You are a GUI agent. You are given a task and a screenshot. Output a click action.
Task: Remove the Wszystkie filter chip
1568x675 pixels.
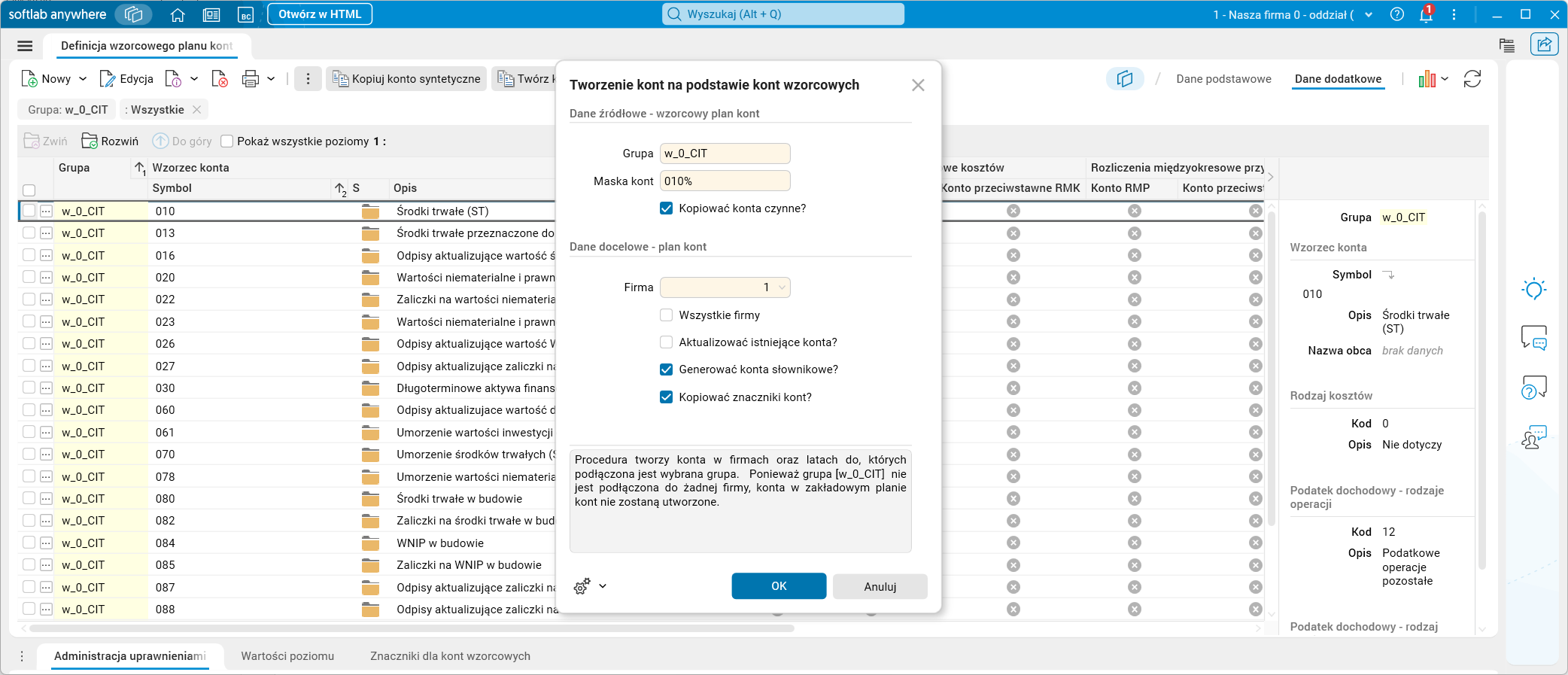point(197,110)
